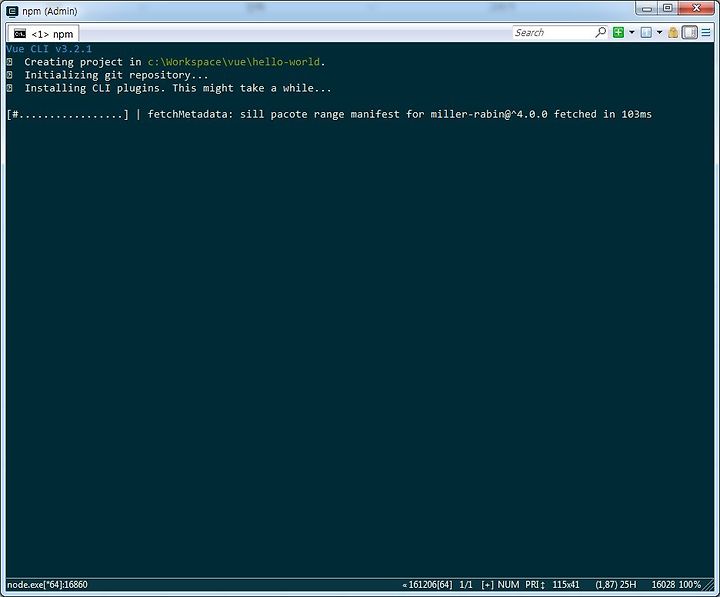This screenshot has height=597, width=720.
Task: Click the magnifier search icon
Action: pyautogui.click(x=601, y=32)
